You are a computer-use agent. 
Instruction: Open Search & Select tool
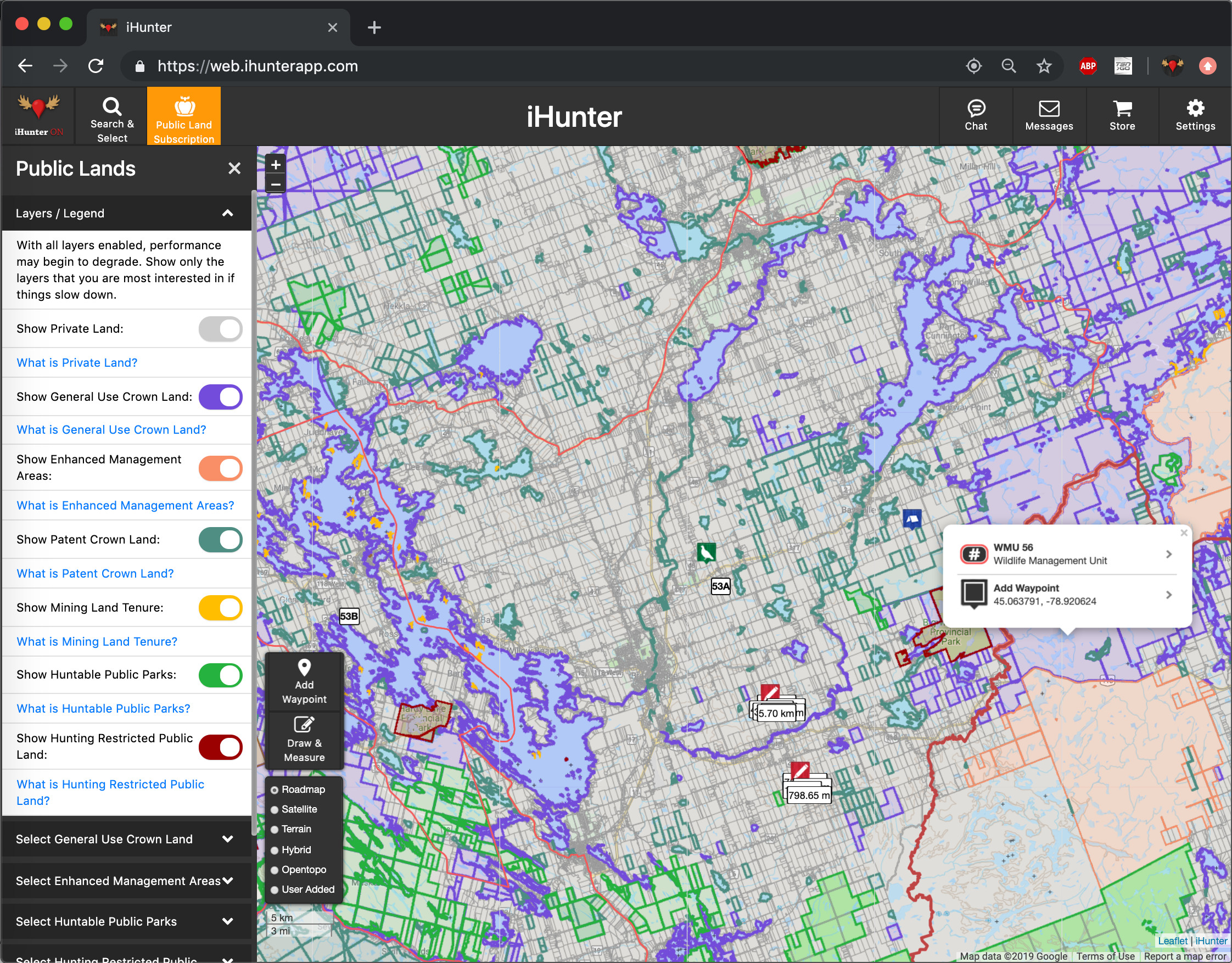click(111, 117)
